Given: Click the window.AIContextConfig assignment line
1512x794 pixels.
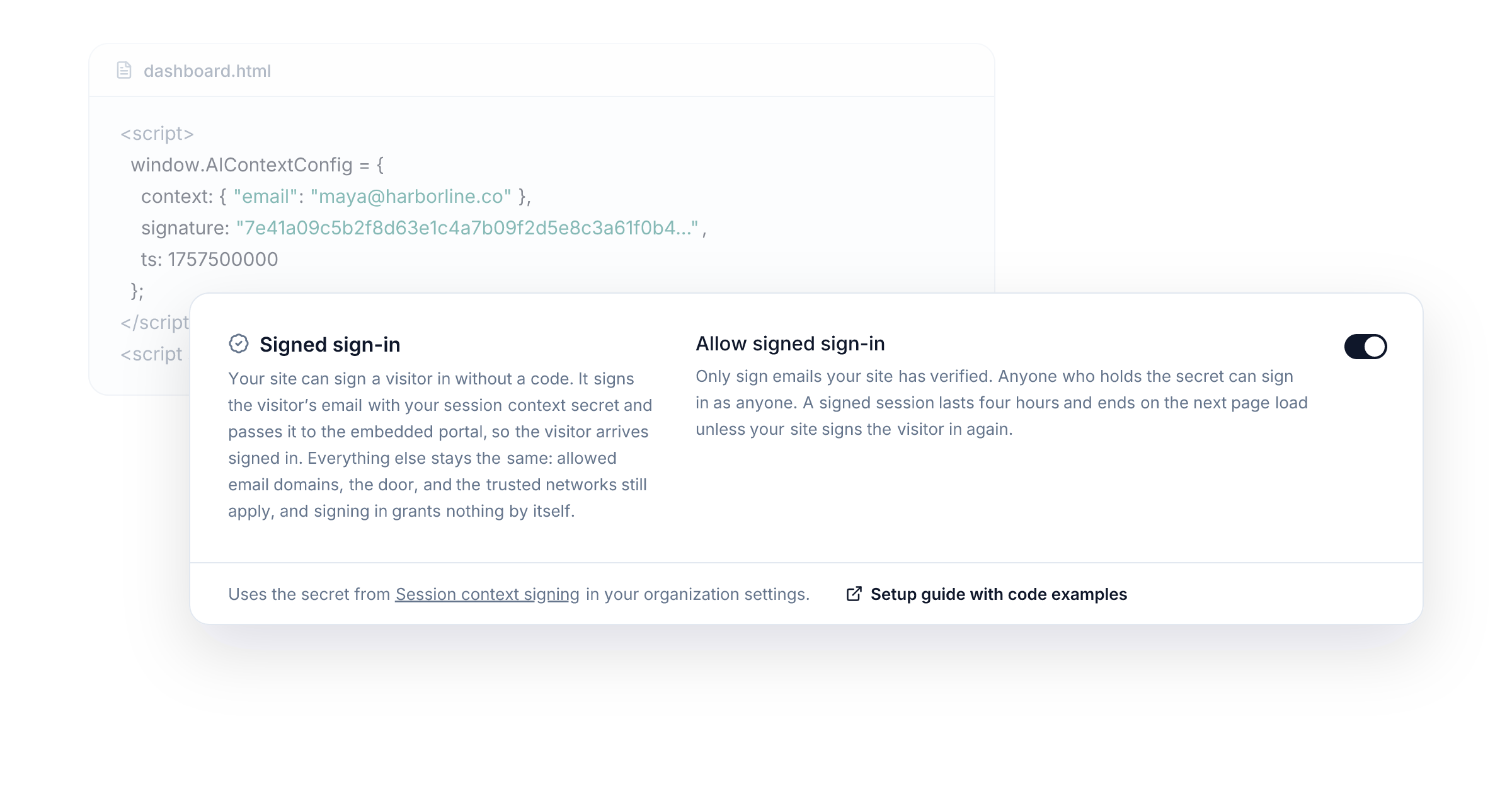Looking at the screenshot, I should (x=257, y=165).
